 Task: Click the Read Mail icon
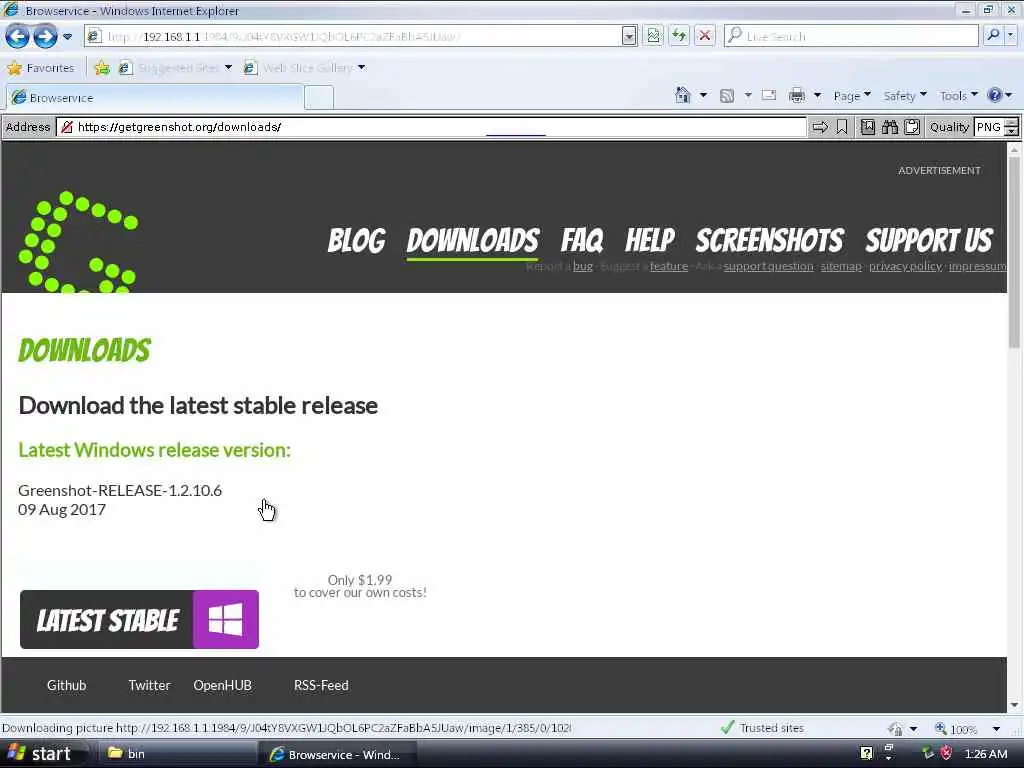tap(769, 95)
